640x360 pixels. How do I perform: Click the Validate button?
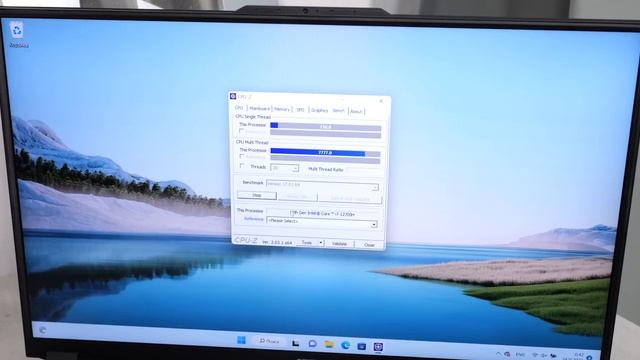[x=340, y=244]
